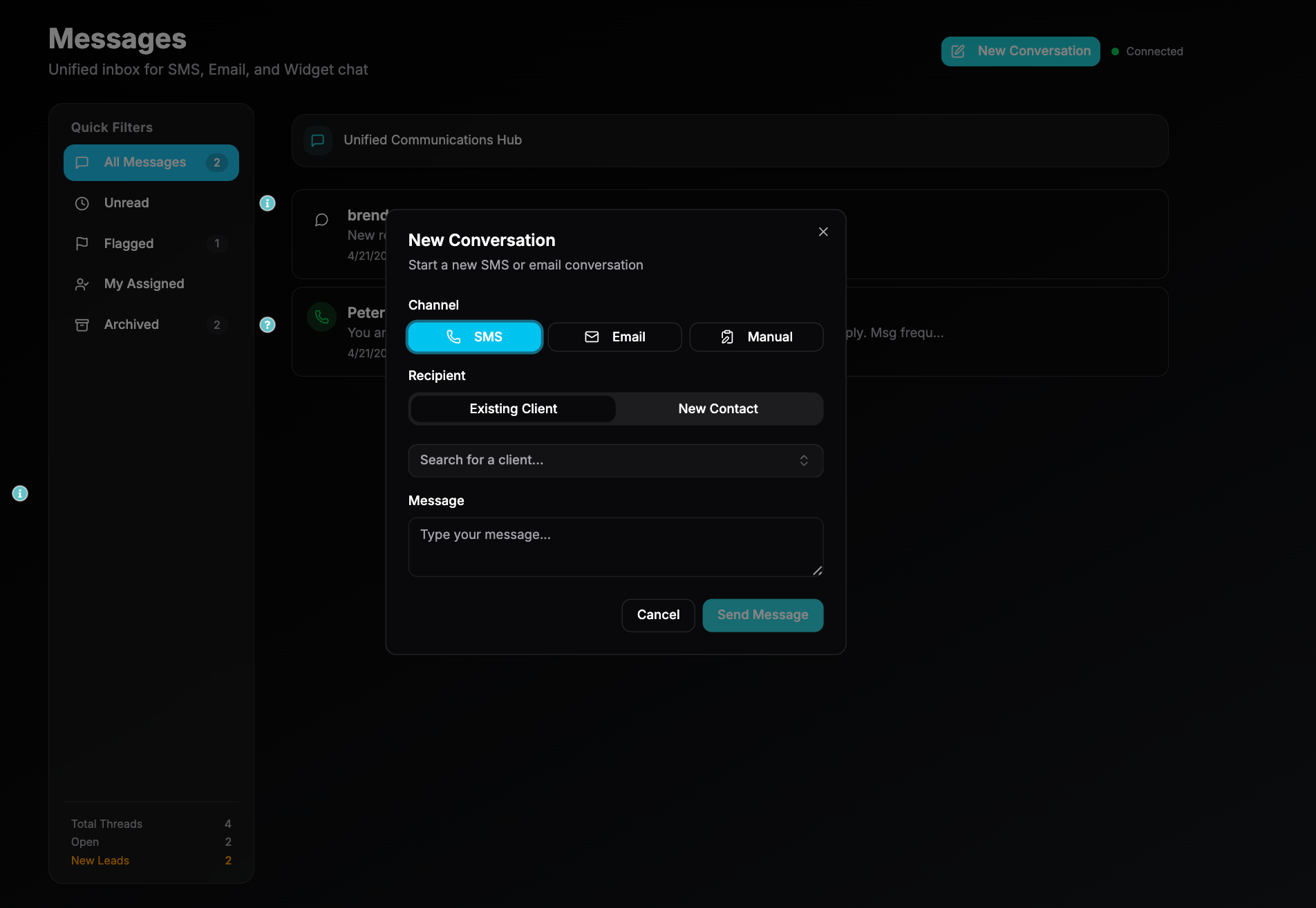1316x908 pixels.
Task: Click the Unified Communications Hub chat icon
Action: [x=318, y=140]
